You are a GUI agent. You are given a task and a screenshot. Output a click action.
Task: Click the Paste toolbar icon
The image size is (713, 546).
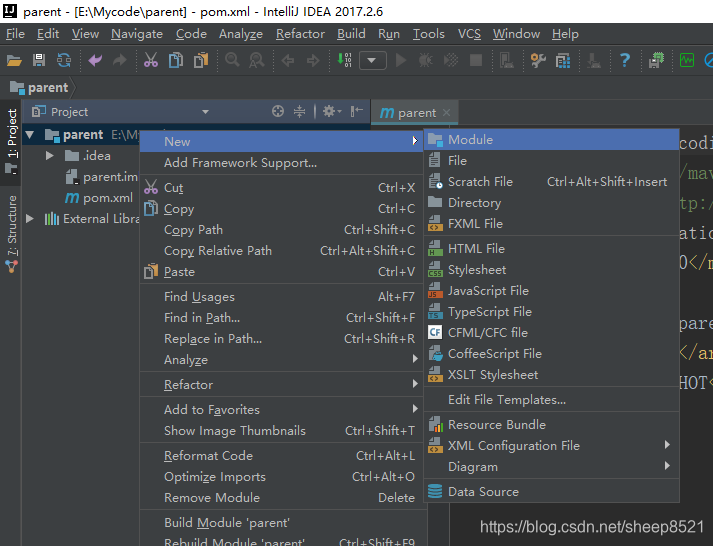point(201,60)
